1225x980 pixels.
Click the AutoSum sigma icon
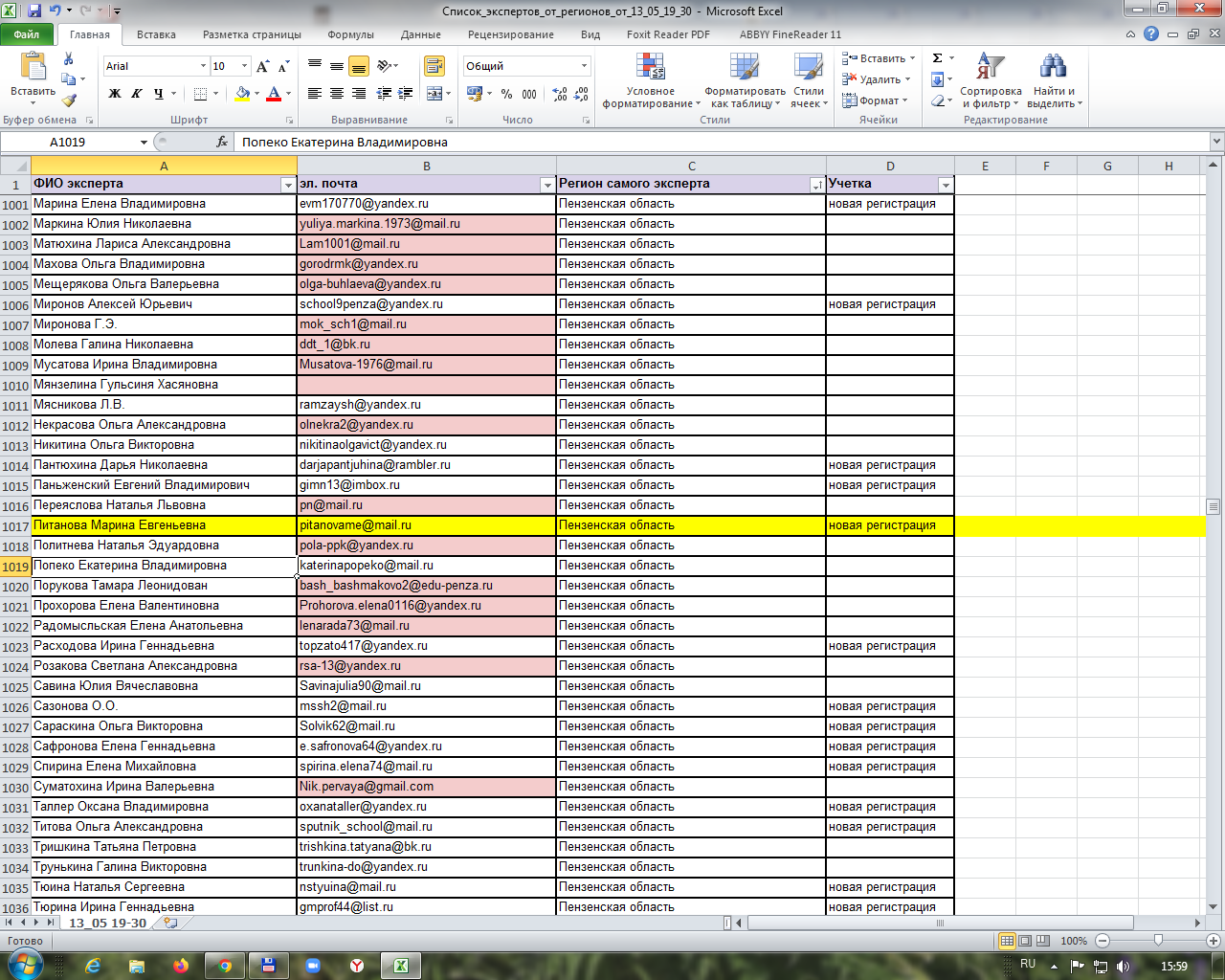[x=938, y=58]
